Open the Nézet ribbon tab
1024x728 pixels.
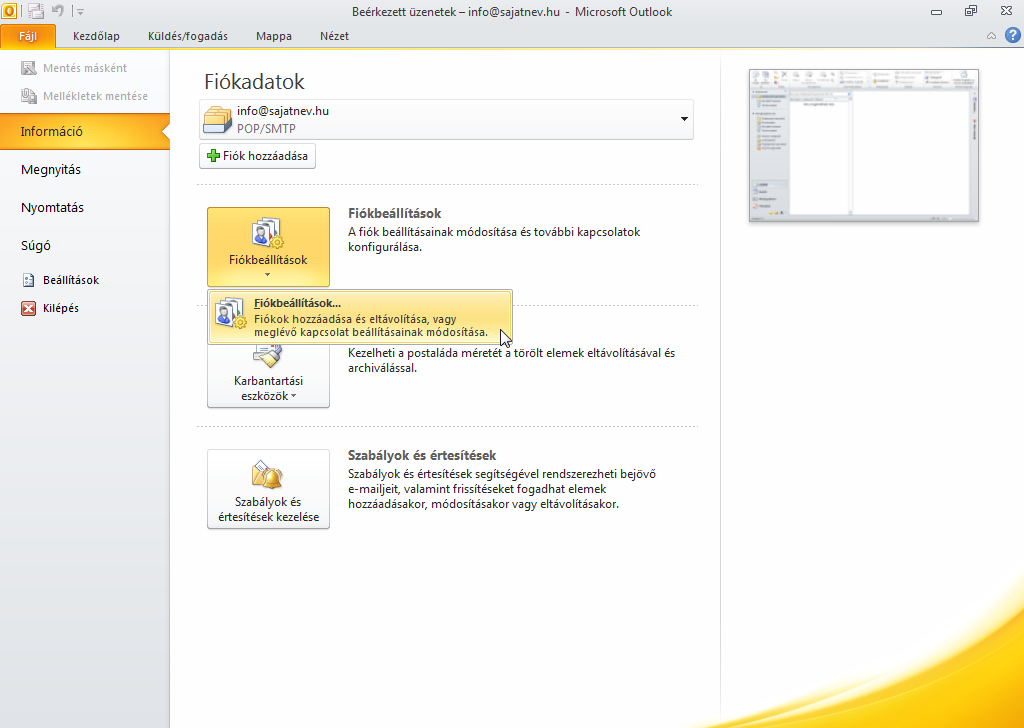click(x=334, y=36)
